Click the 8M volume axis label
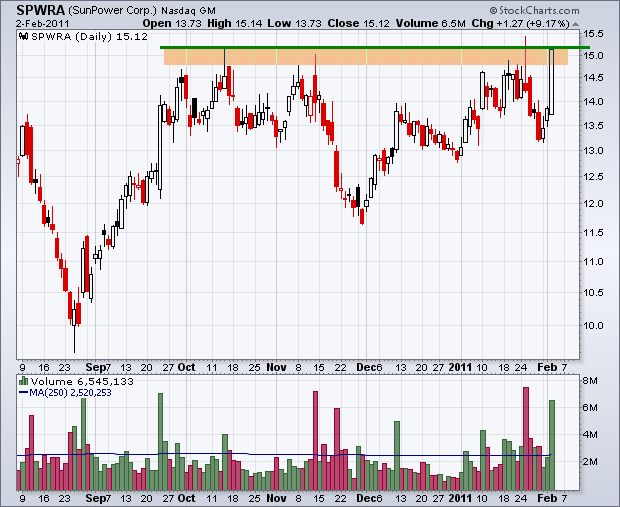The height and width of the screenshot is (507, 620). [590, 381]
